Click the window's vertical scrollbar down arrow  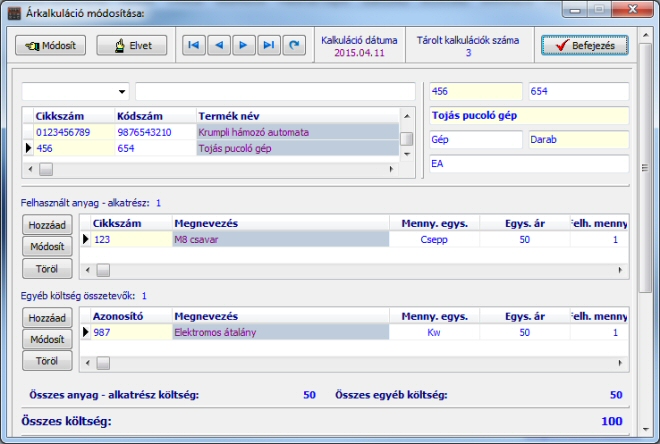coord(646,429)
